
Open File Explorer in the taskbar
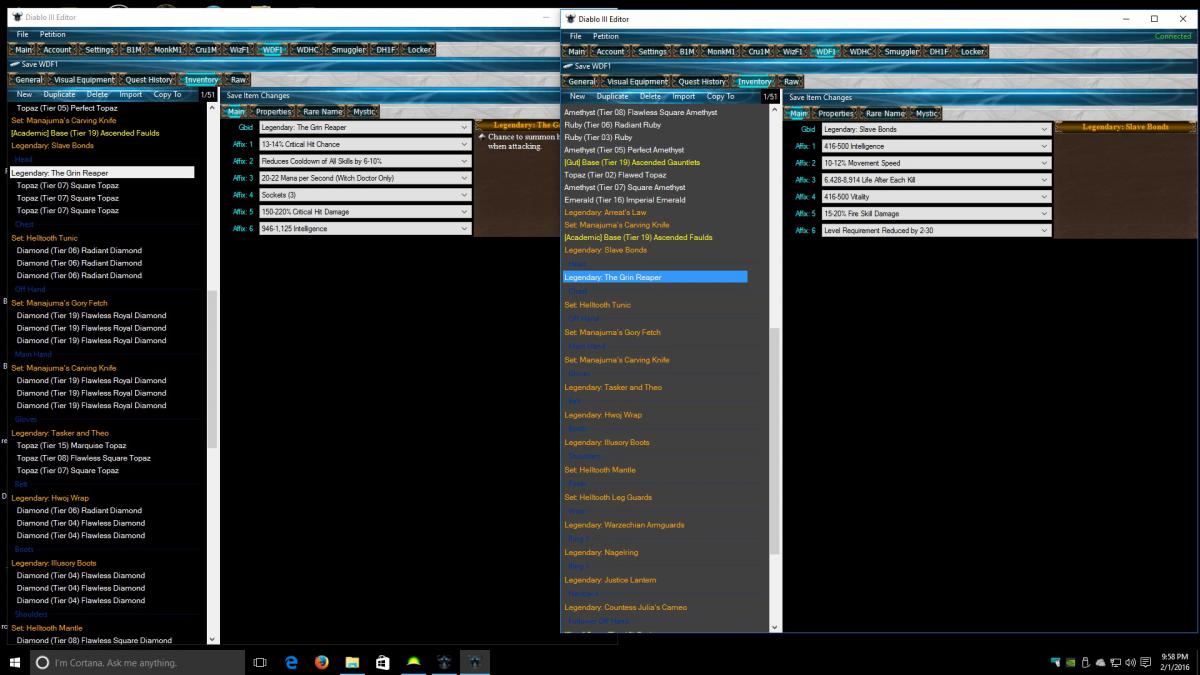pyautogui.click(x=352, y=662)
